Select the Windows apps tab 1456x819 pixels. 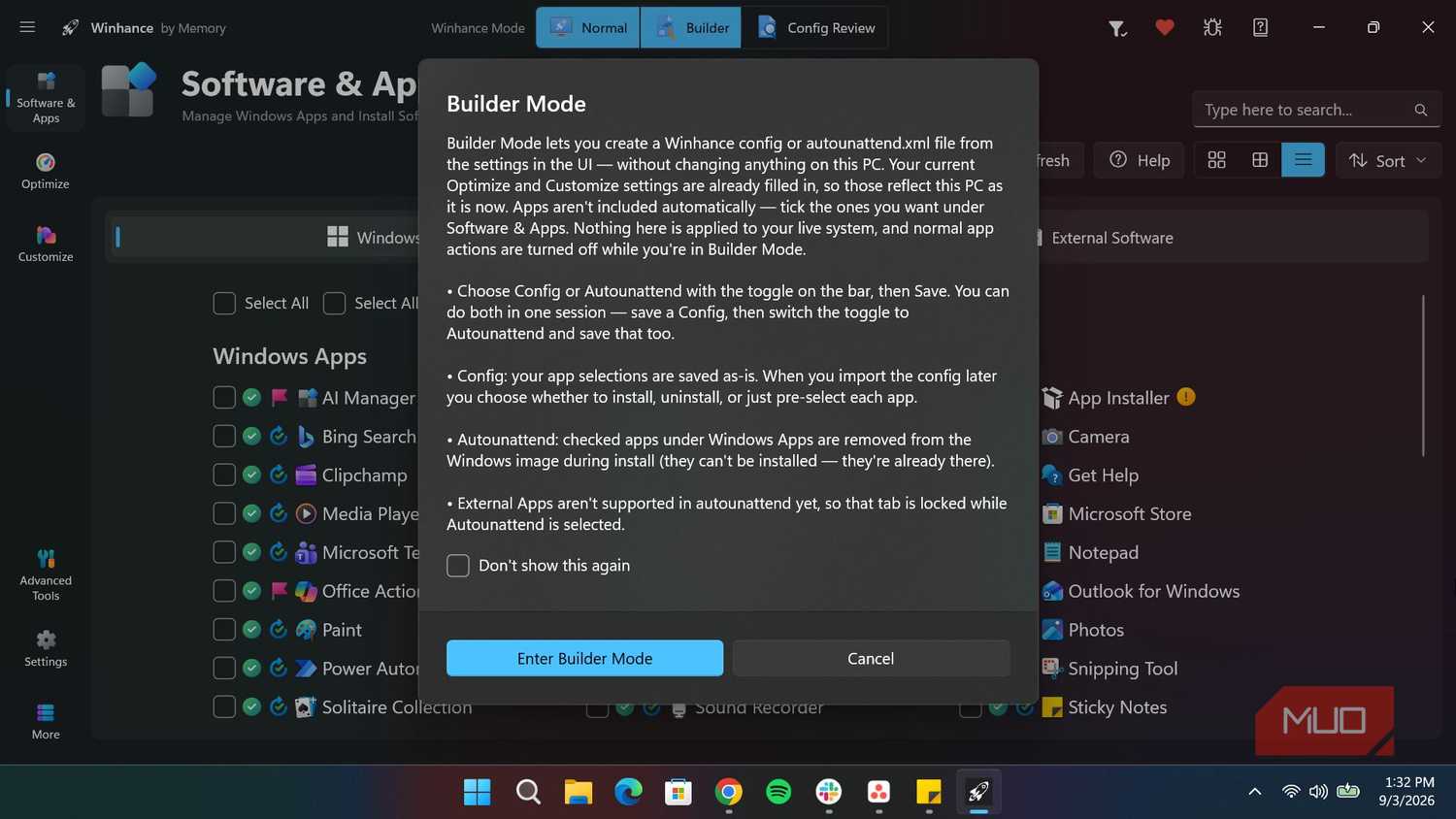point(374,238)
